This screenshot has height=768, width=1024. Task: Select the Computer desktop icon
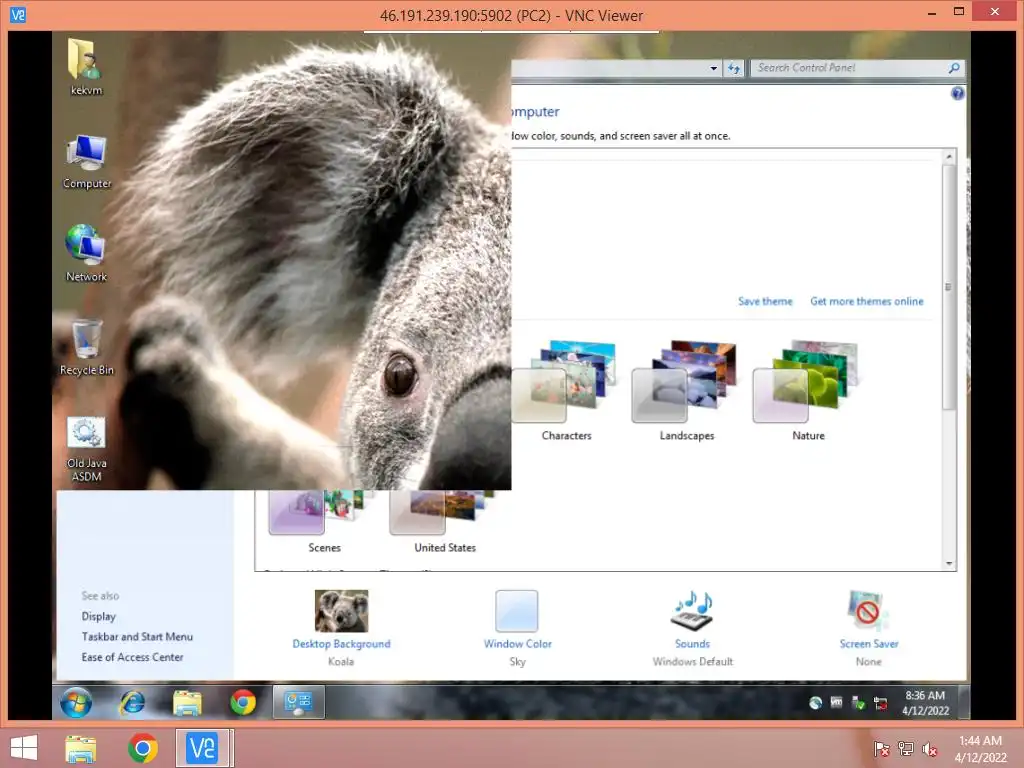86,161
